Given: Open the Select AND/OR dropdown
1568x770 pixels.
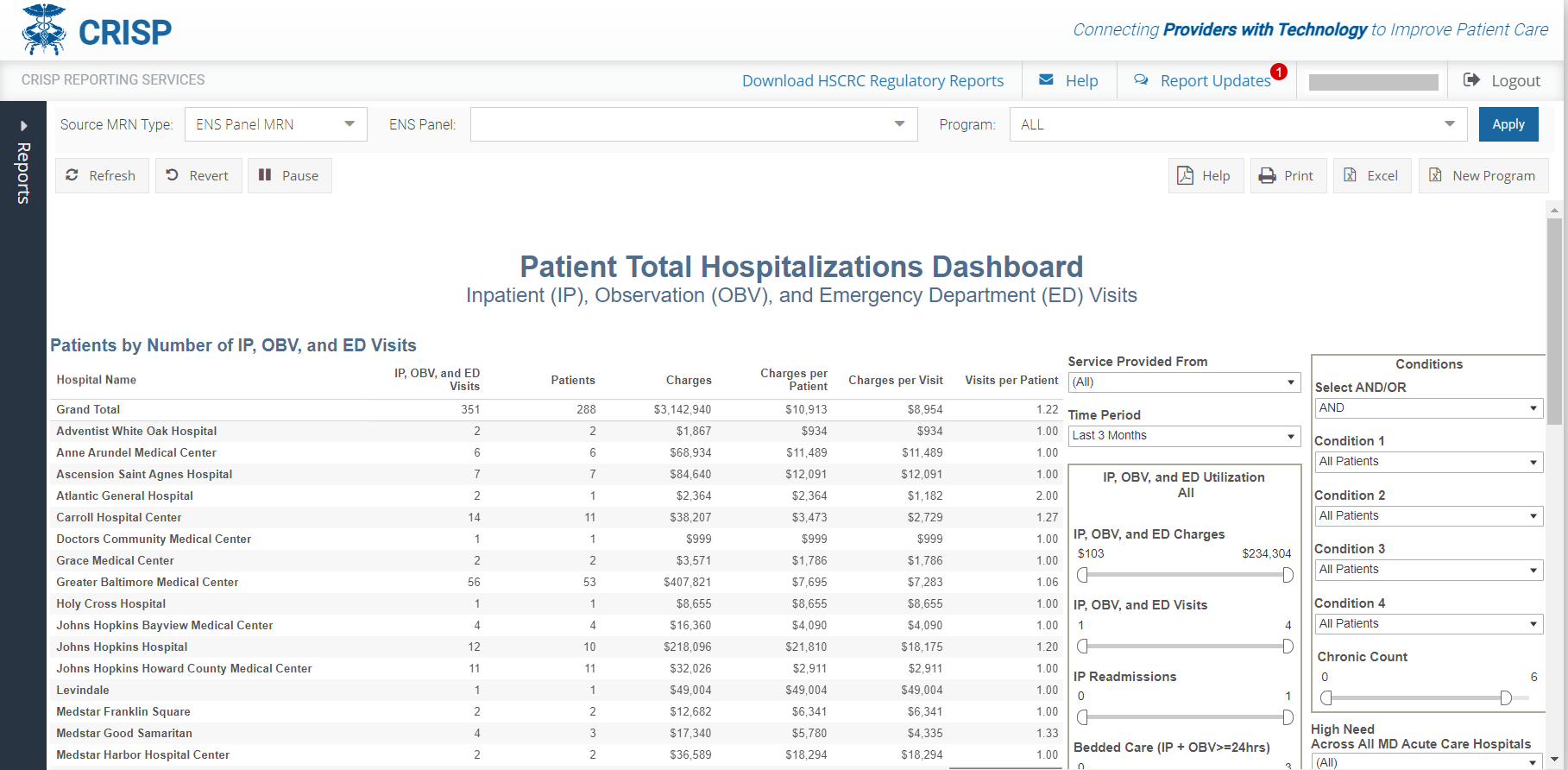Looking at the screenshot, I should tap(1429, 408).
